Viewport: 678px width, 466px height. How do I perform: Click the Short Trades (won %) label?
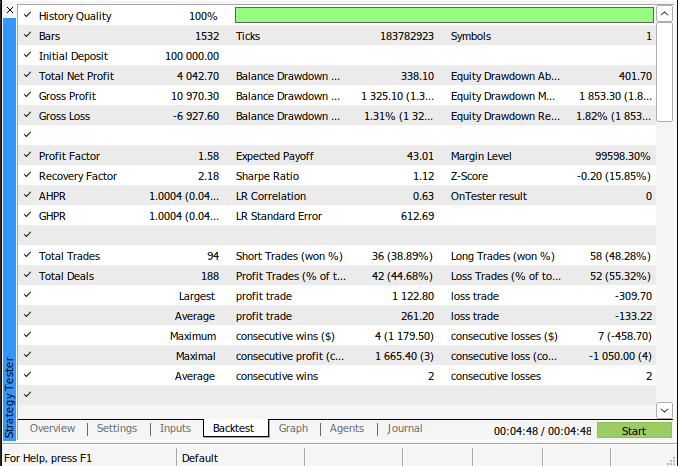click(289, 256)
